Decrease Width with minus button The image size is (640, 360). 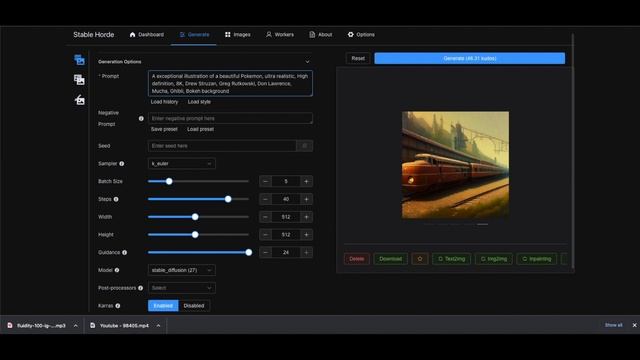point(265,217)
